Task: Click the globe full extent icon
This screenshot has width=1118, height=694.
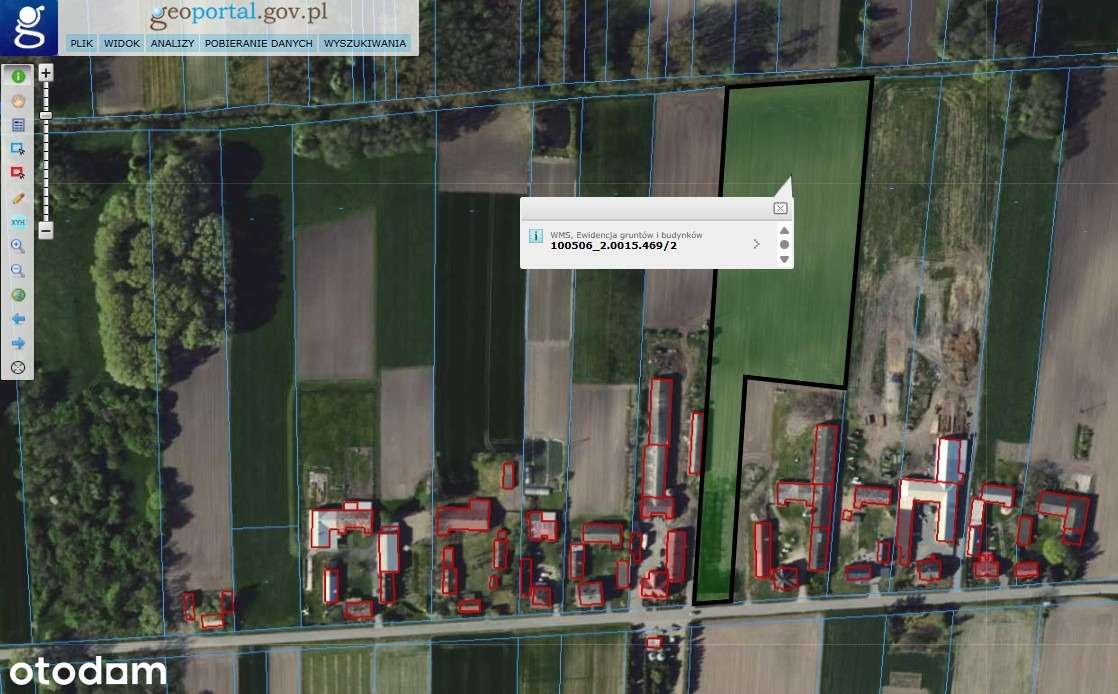Action: (x=18, y=295)
